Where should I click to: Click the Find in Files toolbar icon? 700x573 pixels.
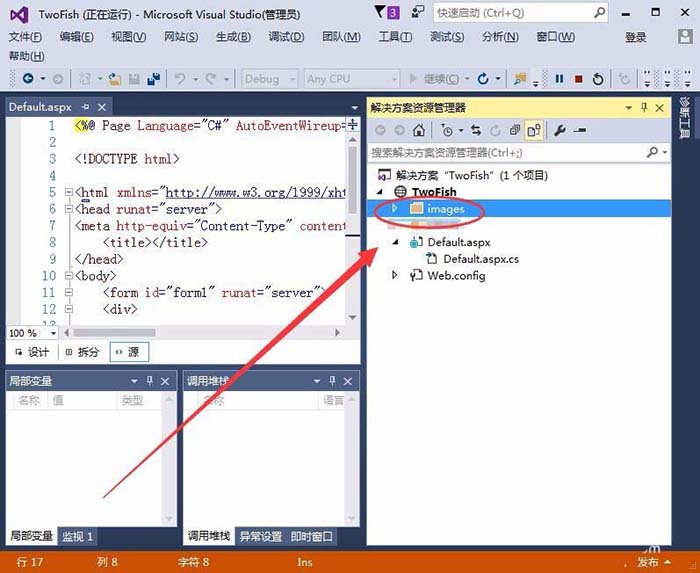519,79
